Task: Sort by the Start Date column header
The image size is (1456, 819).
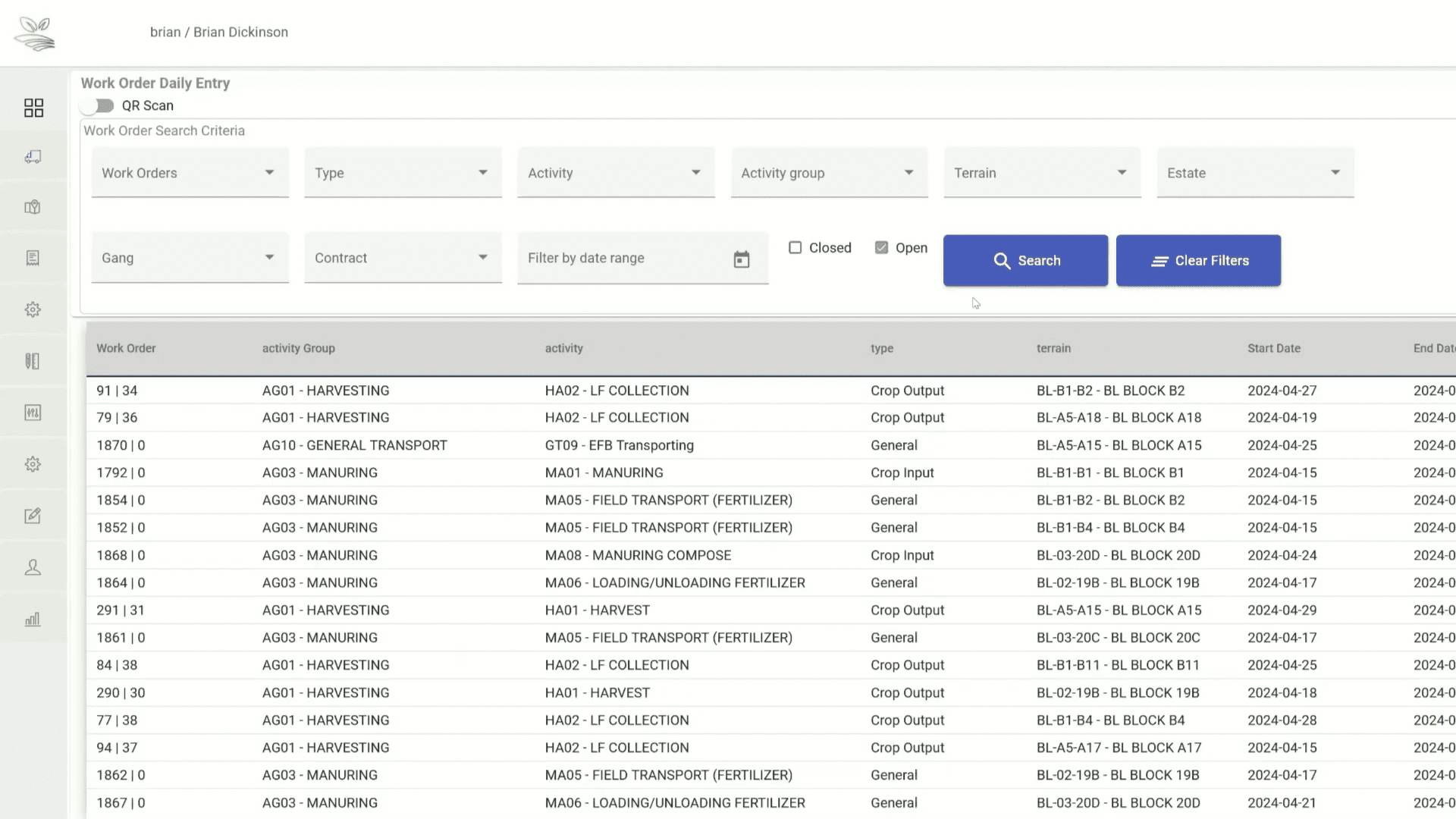Action: click(x=1273, y=348)
